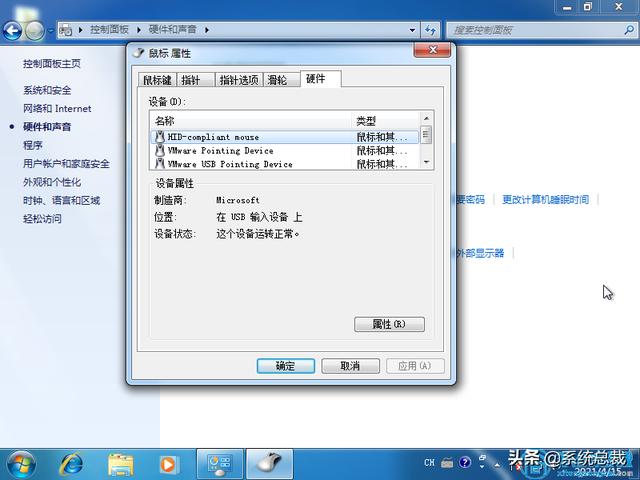Click the 取消 button
640x480 pixels.
(351, 366)
